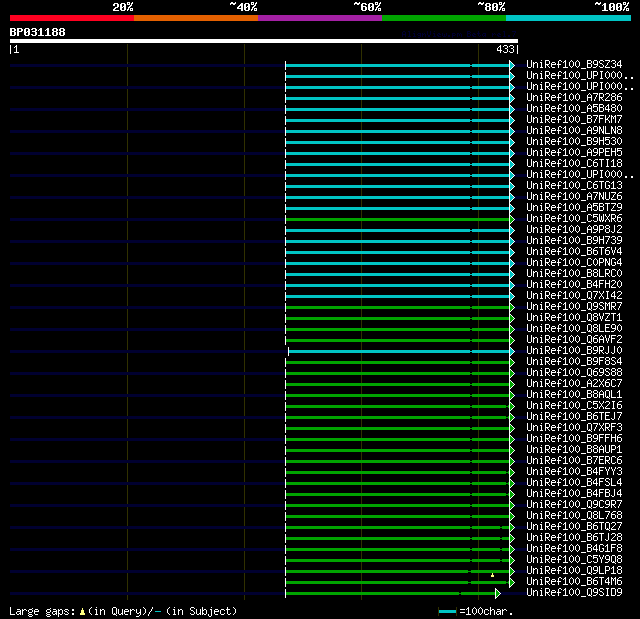The height and width of the screenshot is (619, 640).
Task: Click the cyan 100char scale bar in legend
Action: (x=447, y=611)
